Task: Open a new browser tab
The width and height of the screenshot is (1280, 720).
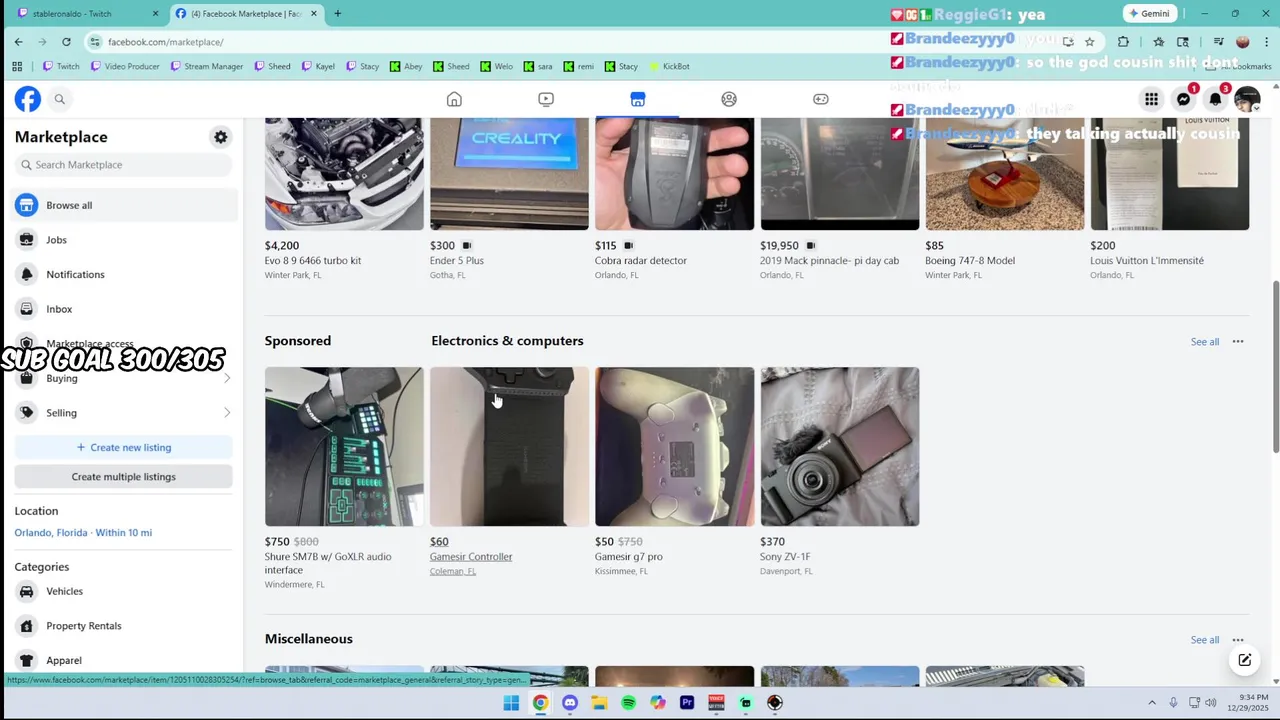Action: (337, 14)
